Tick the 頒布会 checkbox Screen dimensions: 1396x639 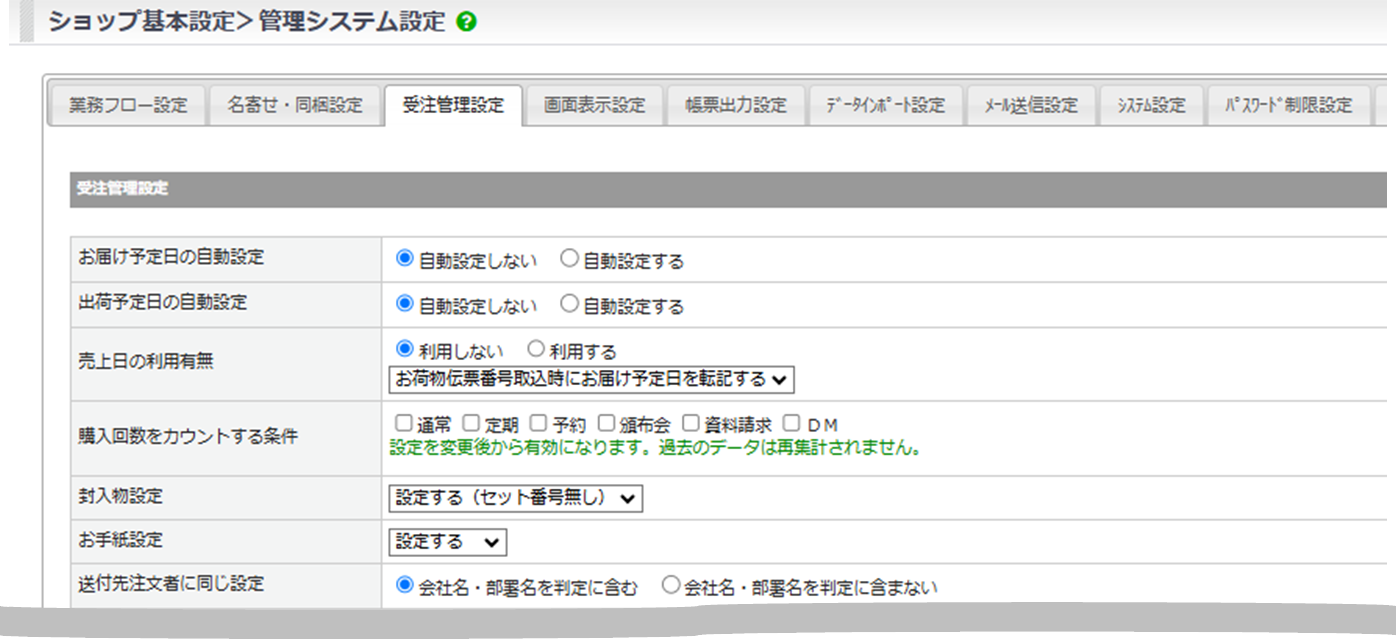(x=605, y=423)
